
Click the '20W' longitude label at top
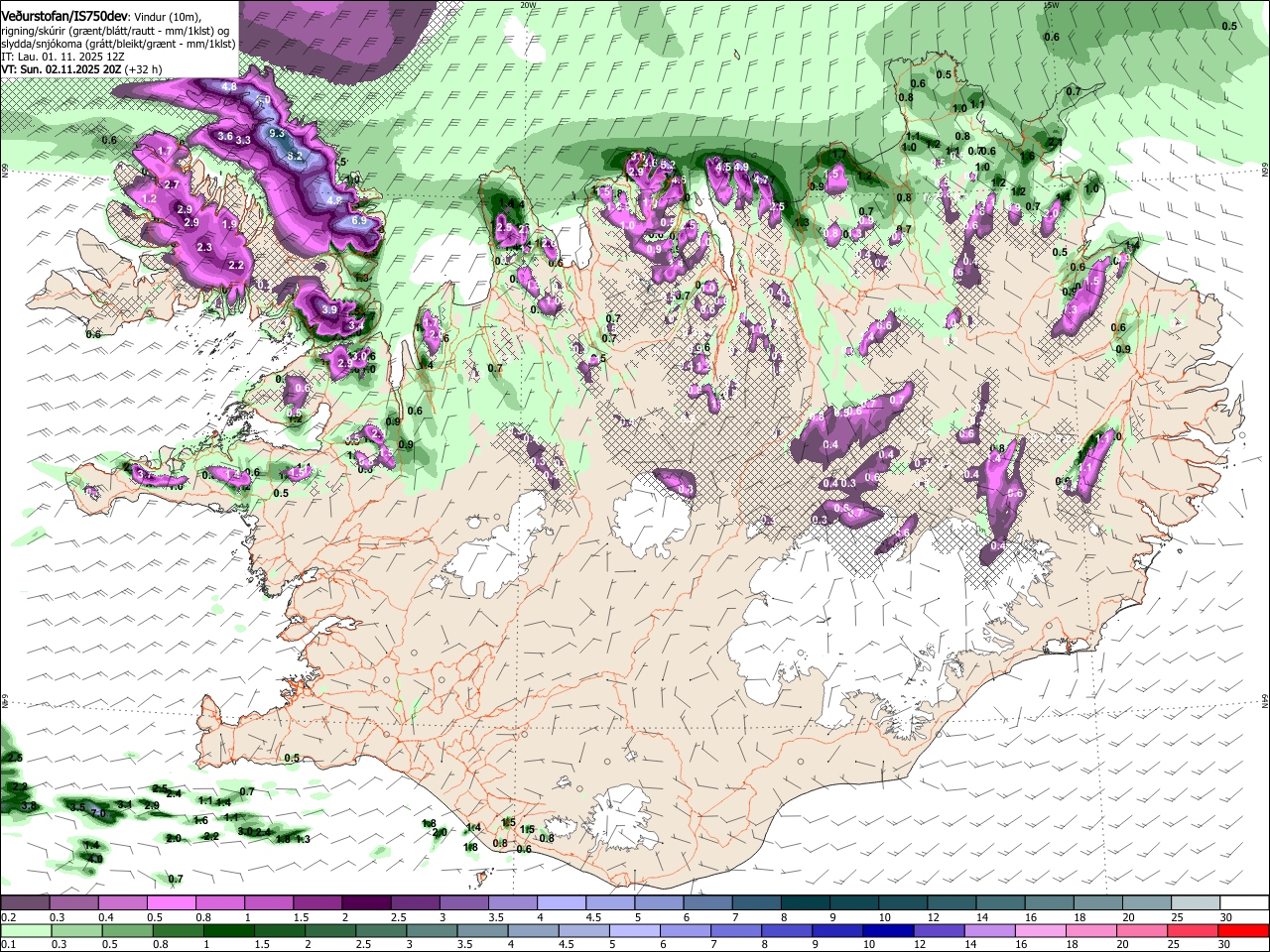528,5
